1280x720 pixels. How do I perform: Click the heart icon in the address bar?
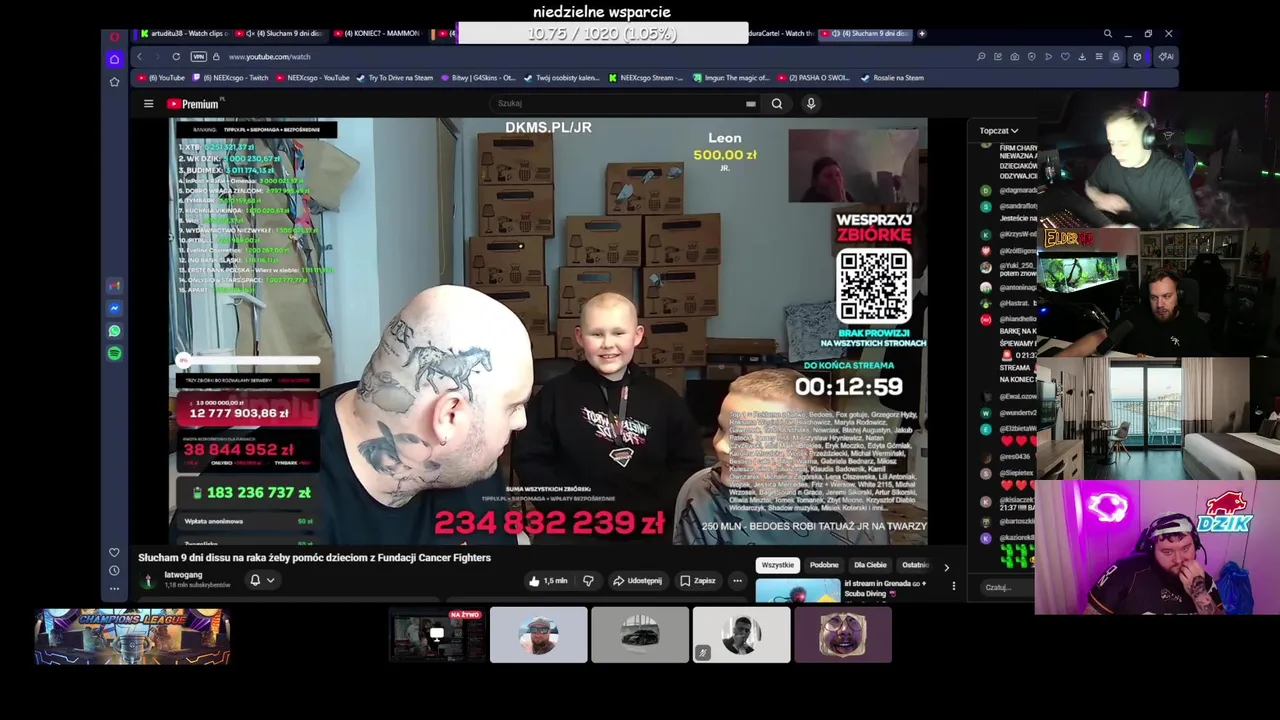(1065, 57)
